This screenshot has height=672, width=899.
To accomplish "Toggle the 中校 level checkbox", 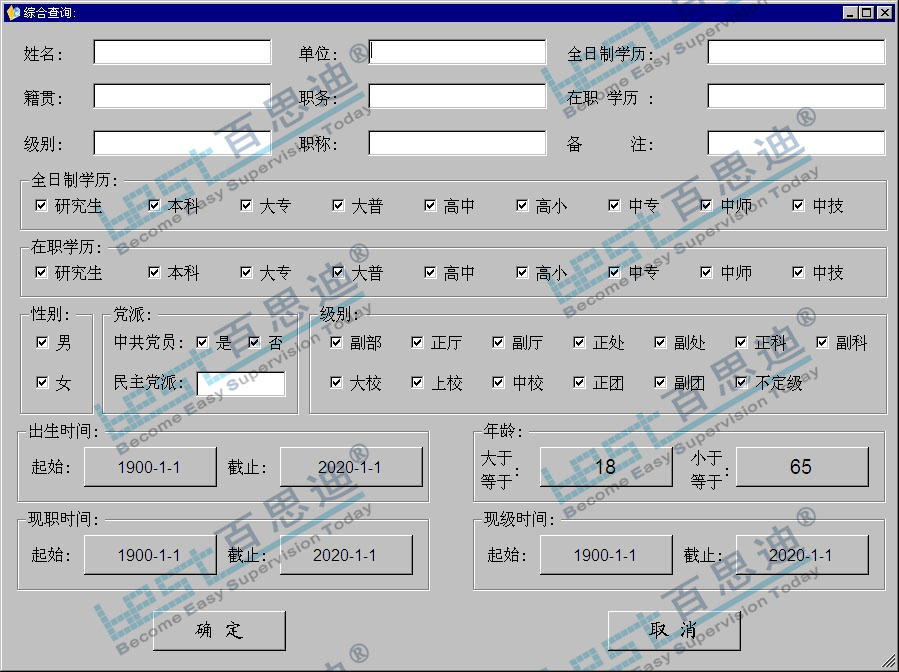I will tap(498, 382).
